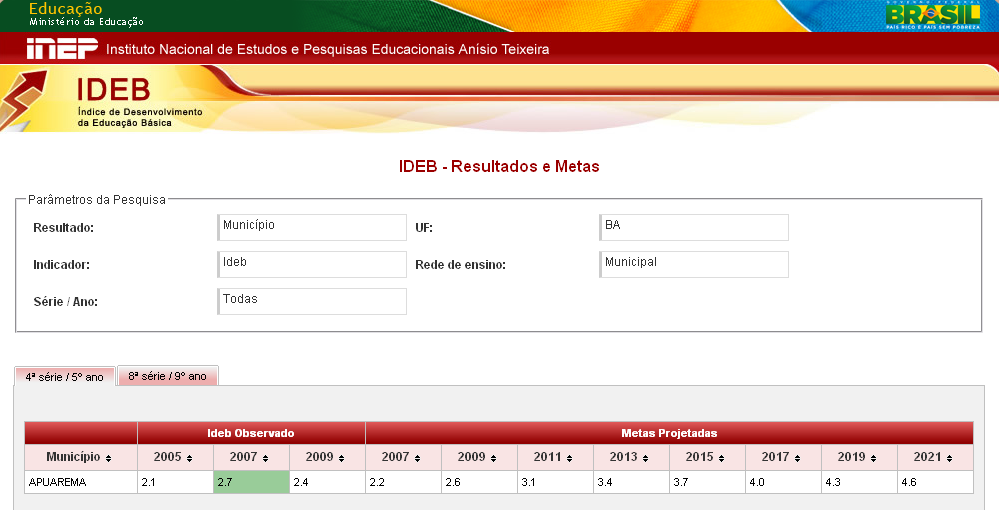This screenshot has height=510, width=999.
Task: Click the Rede de ensino field showing Municipal
Action: 694,265
